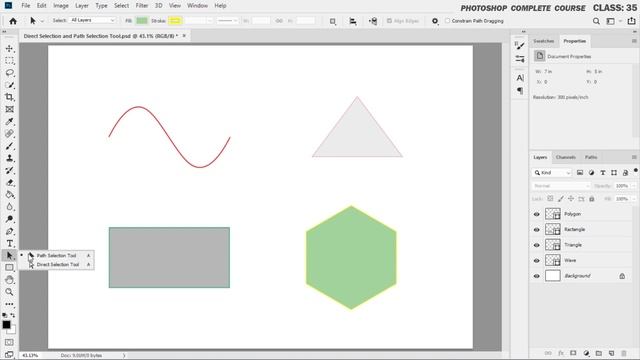This screenshot has width=640, height=360.
Task: Hide the Wave layer
Action: click(537, 261)
